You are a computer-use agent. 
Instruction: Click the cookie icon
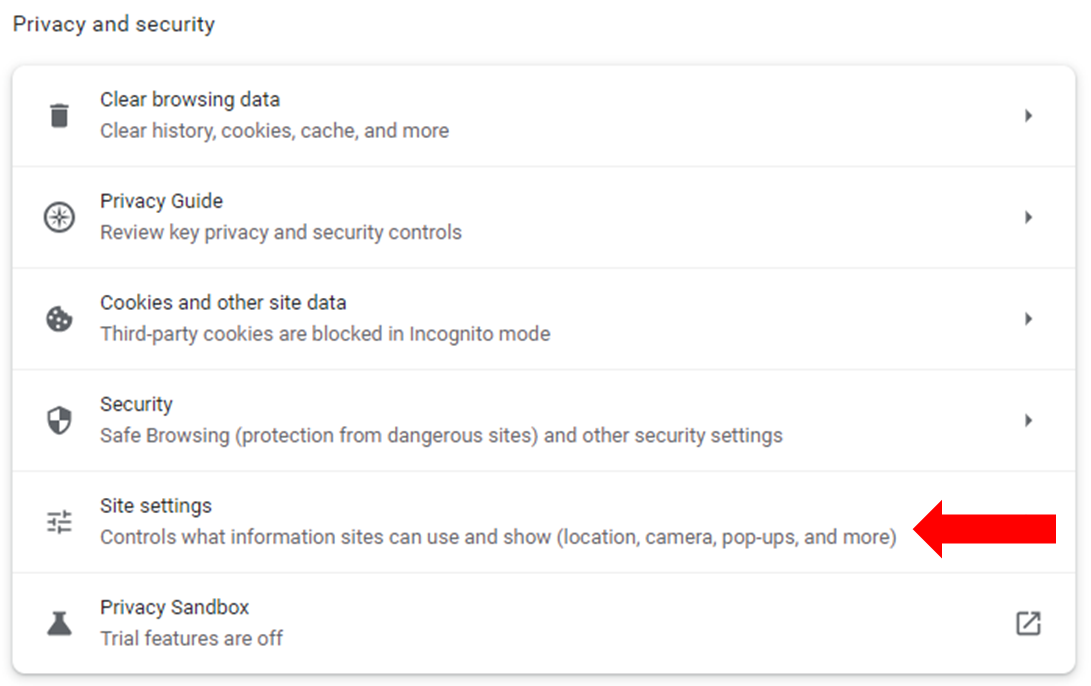click(x=59, y=319)
